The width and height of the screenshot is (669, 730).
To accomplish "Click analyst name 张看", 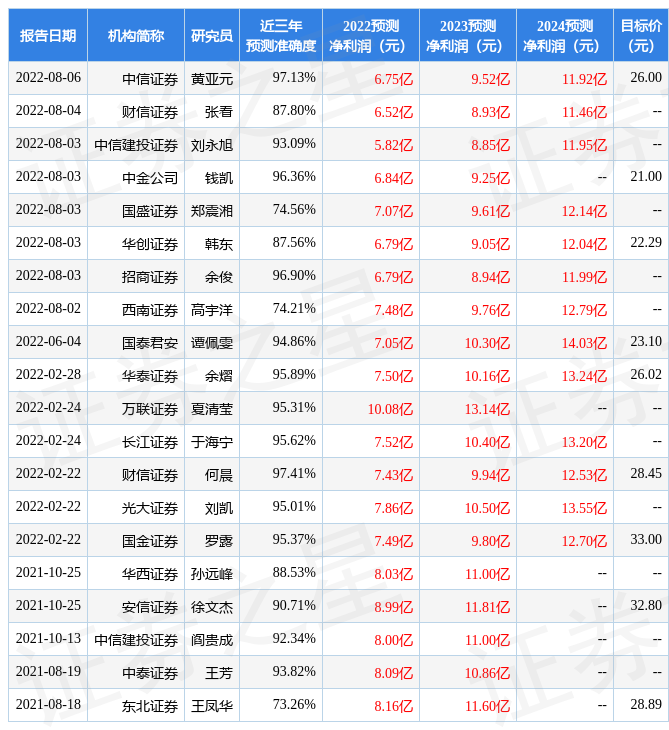I will tap(219, 112).
